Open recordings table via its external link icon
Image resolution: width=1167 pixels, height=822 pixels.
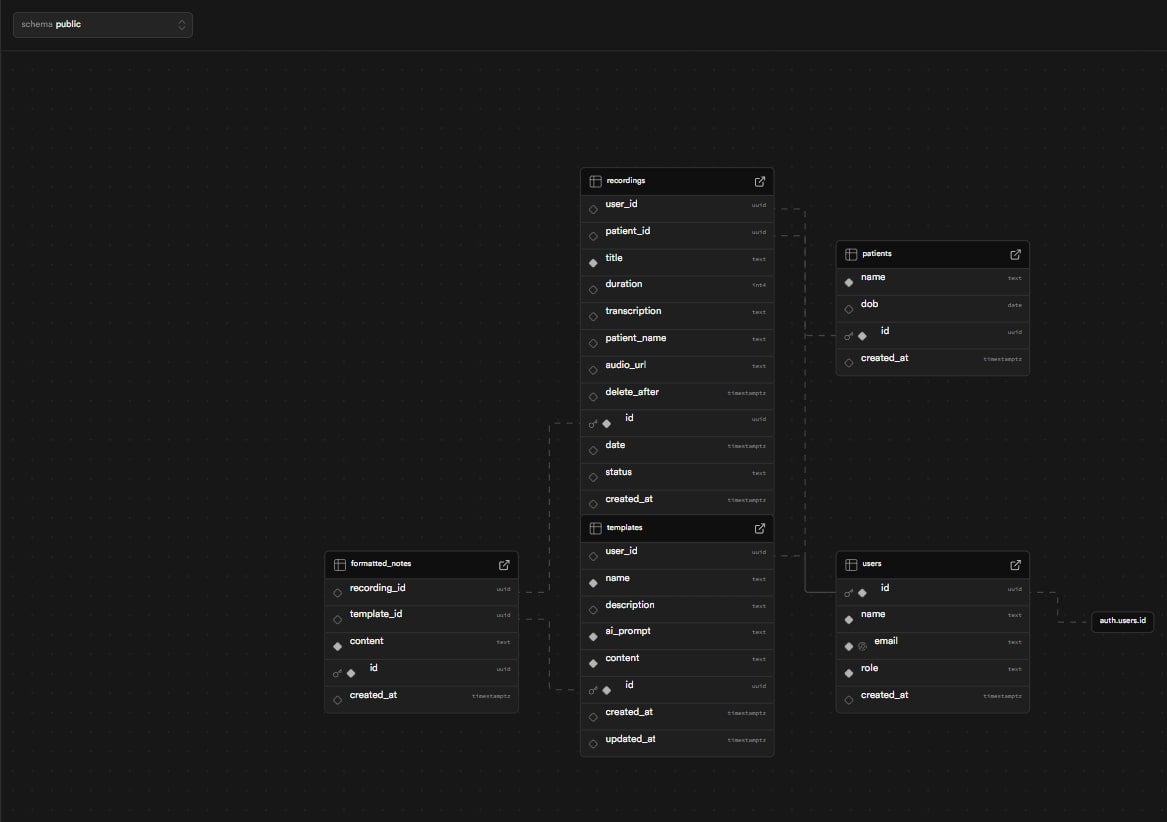[x=759, y=181]
